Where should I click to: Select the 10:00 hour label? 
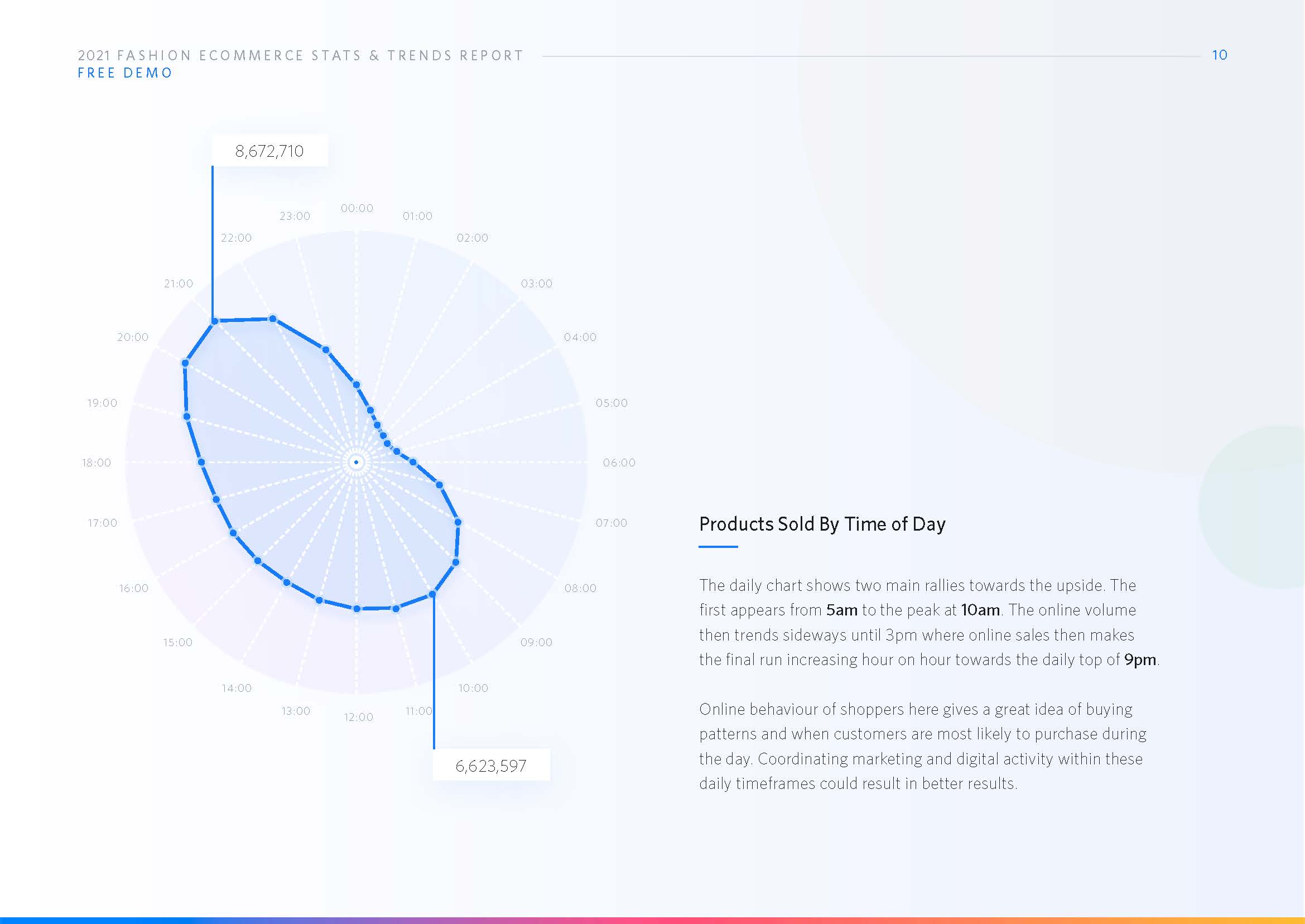tap(473, 688)
